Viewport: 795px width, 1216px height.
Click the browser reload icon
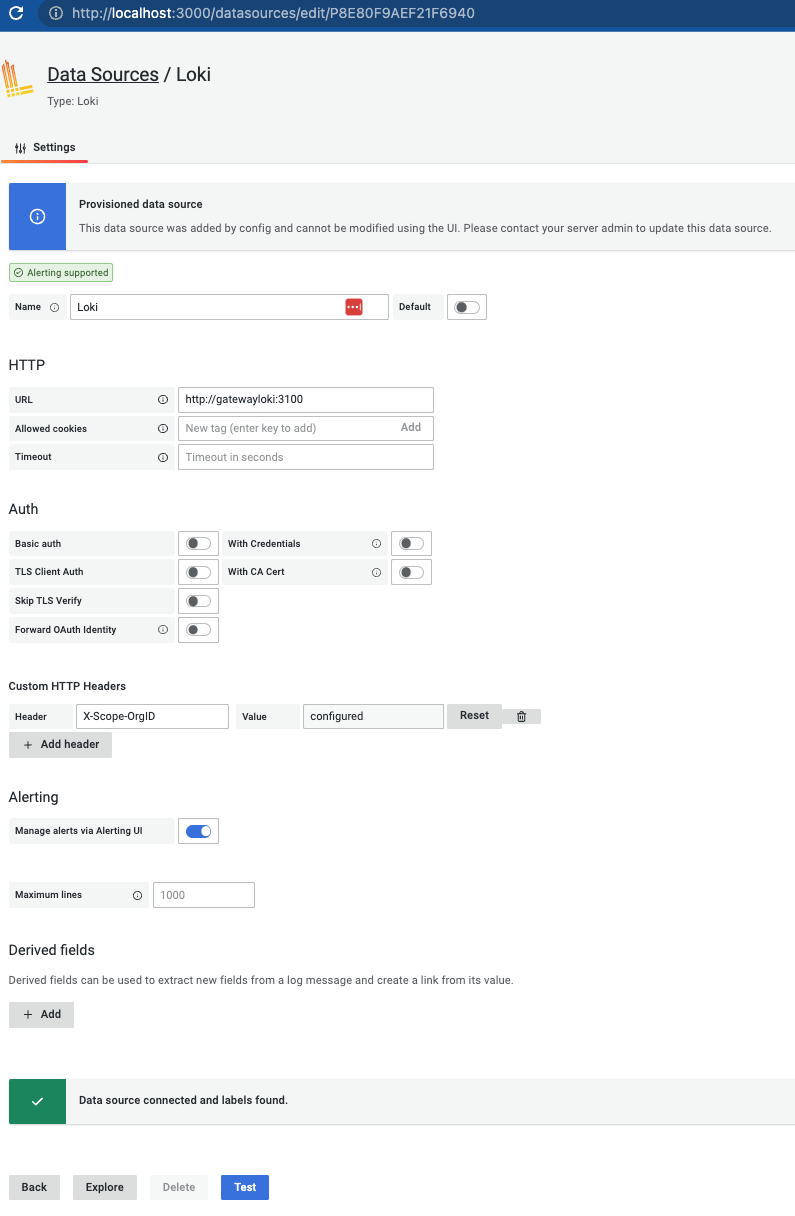16,14
